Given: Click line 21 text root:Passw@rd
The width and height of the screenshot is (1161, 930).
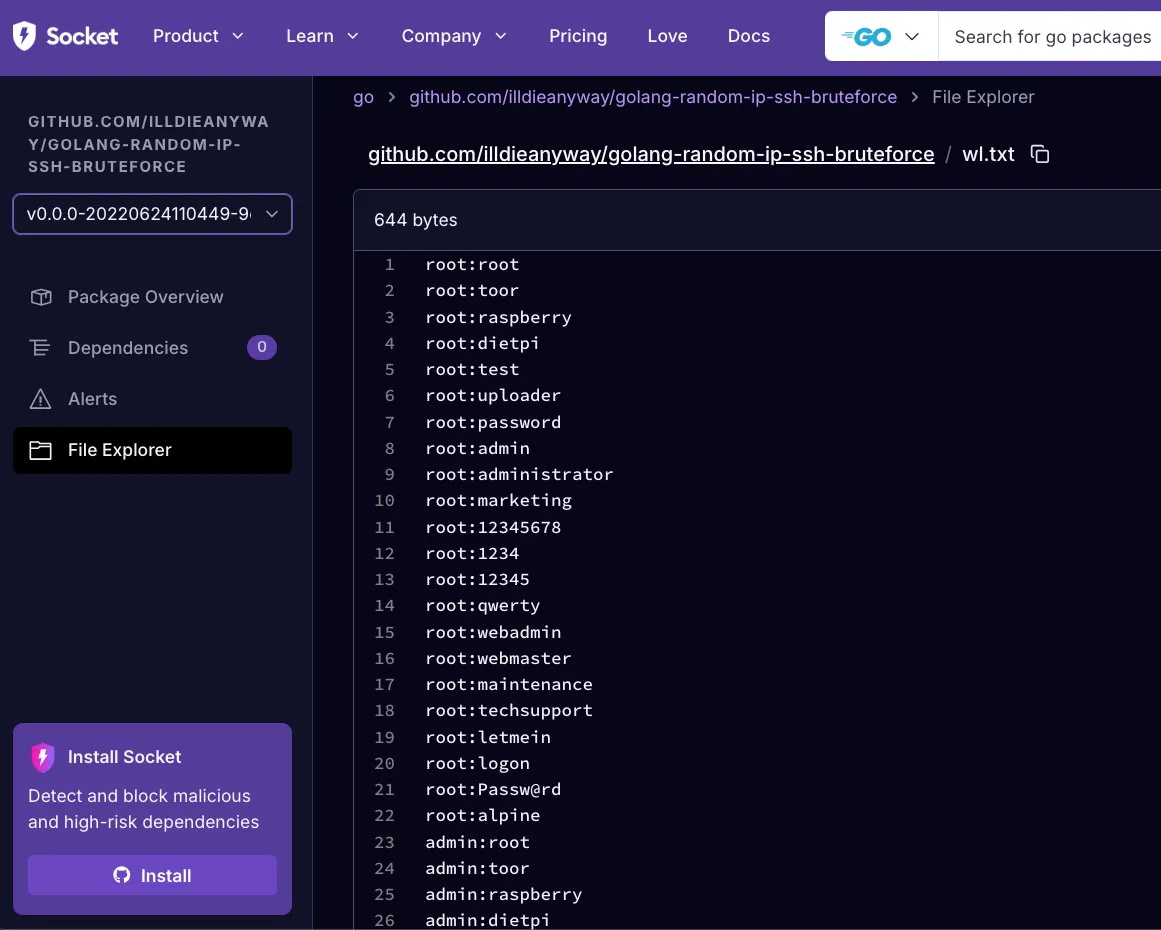Looking at the screenshot, I should (493, 789).
